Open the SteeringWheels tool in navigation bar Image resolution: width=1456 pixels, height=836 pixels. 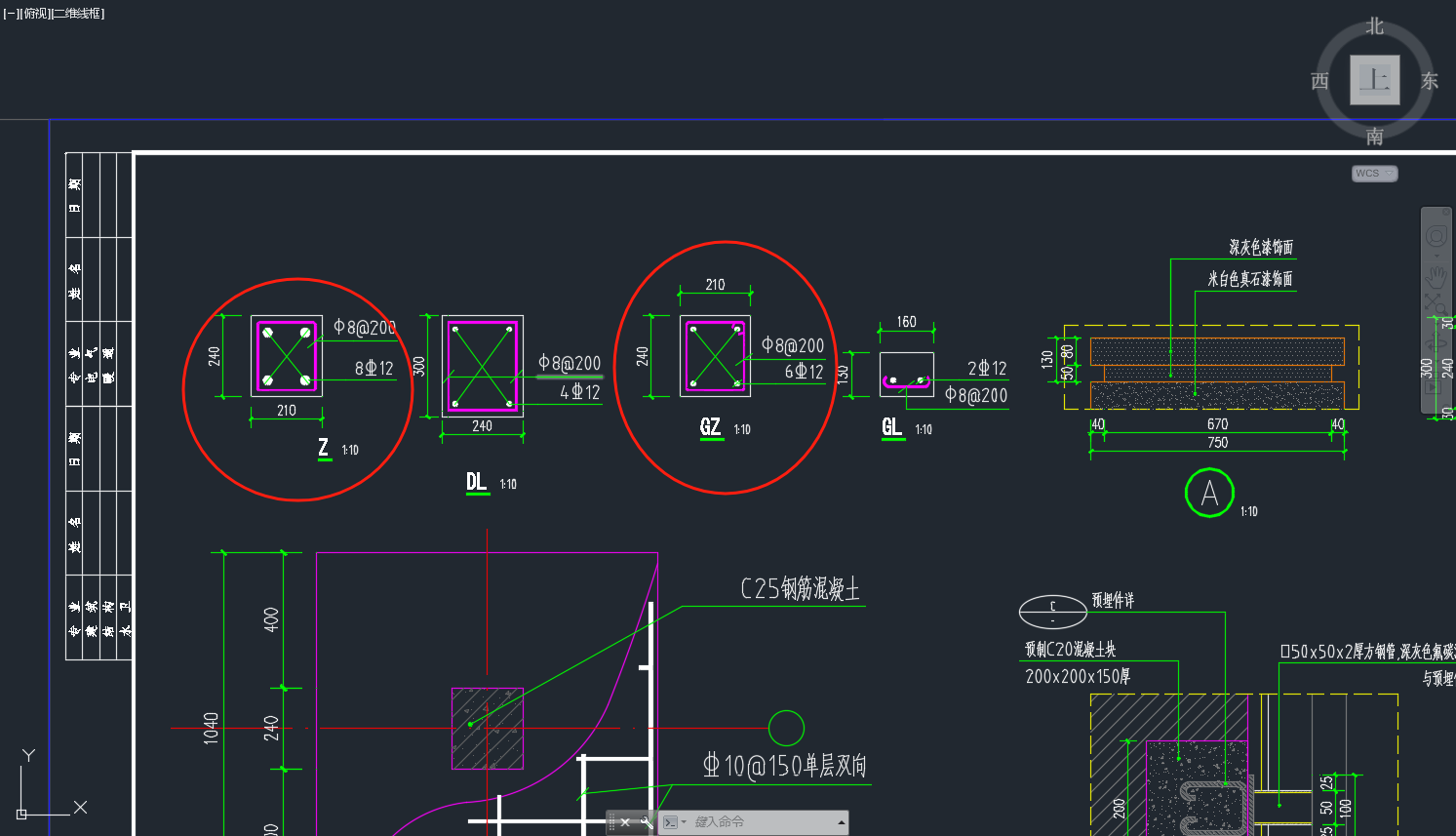tap(1436, 236)
